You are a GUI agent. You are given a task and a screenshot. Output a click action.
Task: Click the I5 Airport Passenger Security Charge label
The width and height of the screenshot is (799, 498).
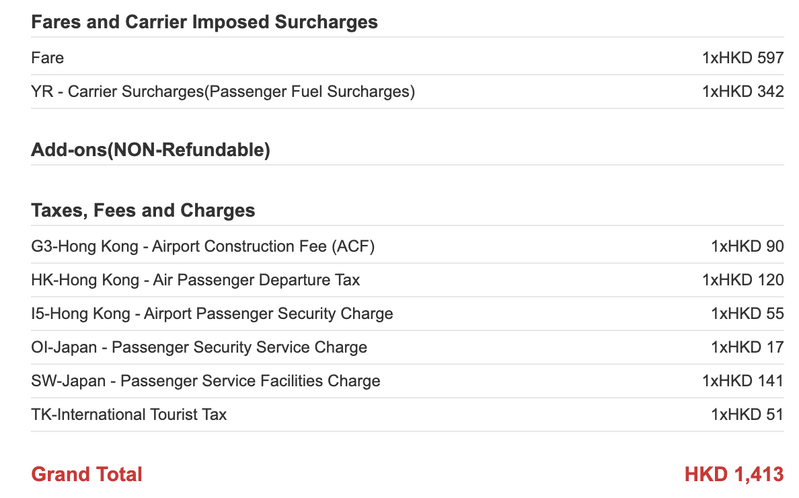(x=212, y=314)
